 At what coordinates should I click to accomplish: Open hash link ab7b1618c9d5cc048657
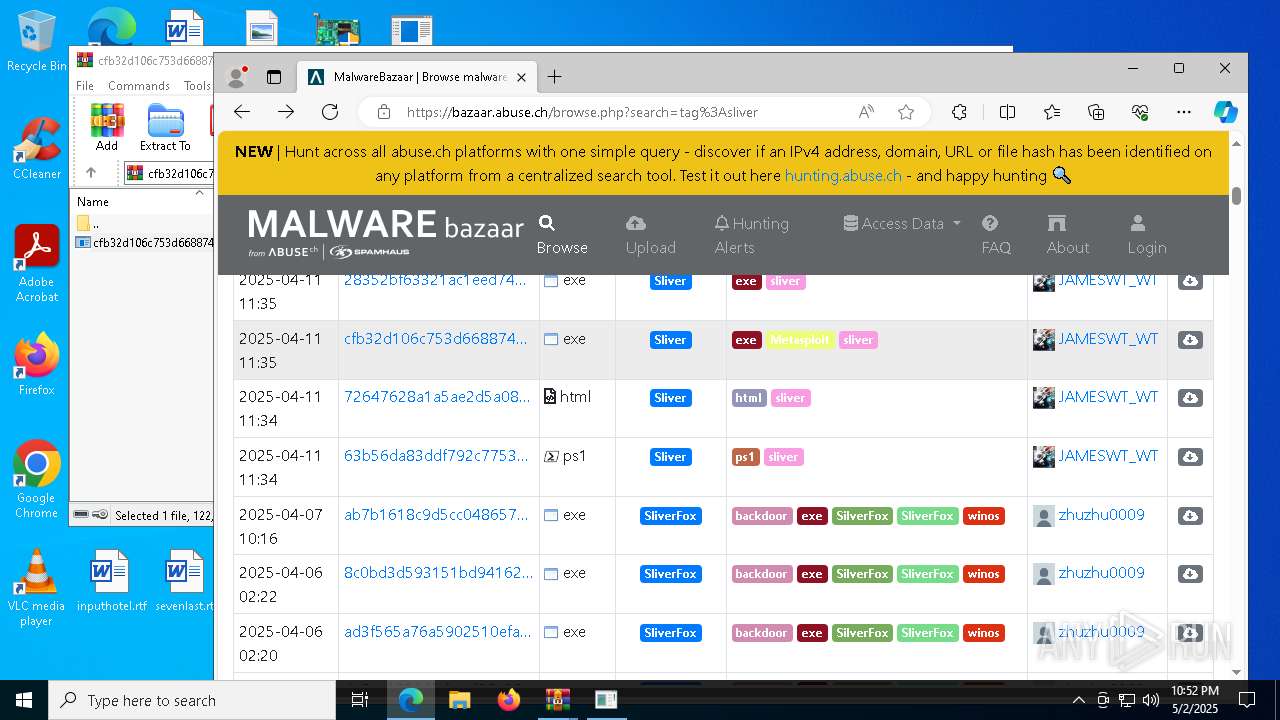(436, 515)
